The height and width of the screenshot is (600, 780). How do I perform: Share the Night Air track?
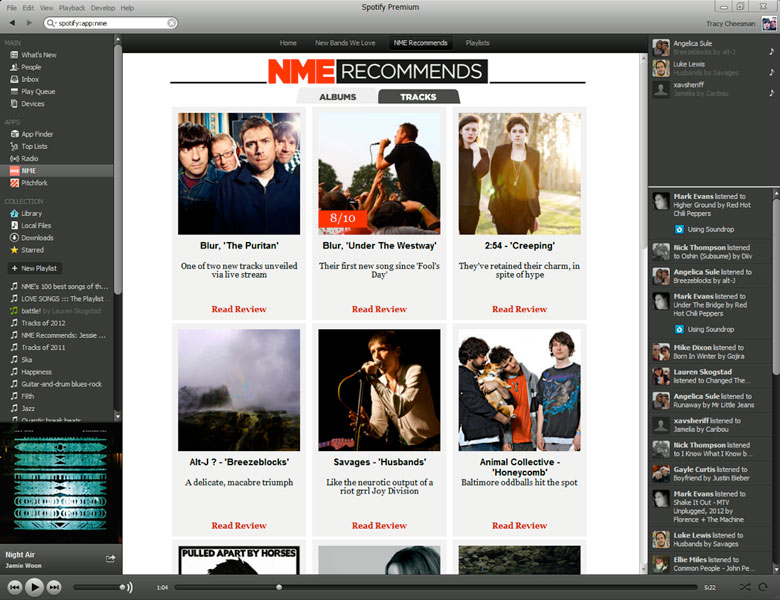point(110,559)
